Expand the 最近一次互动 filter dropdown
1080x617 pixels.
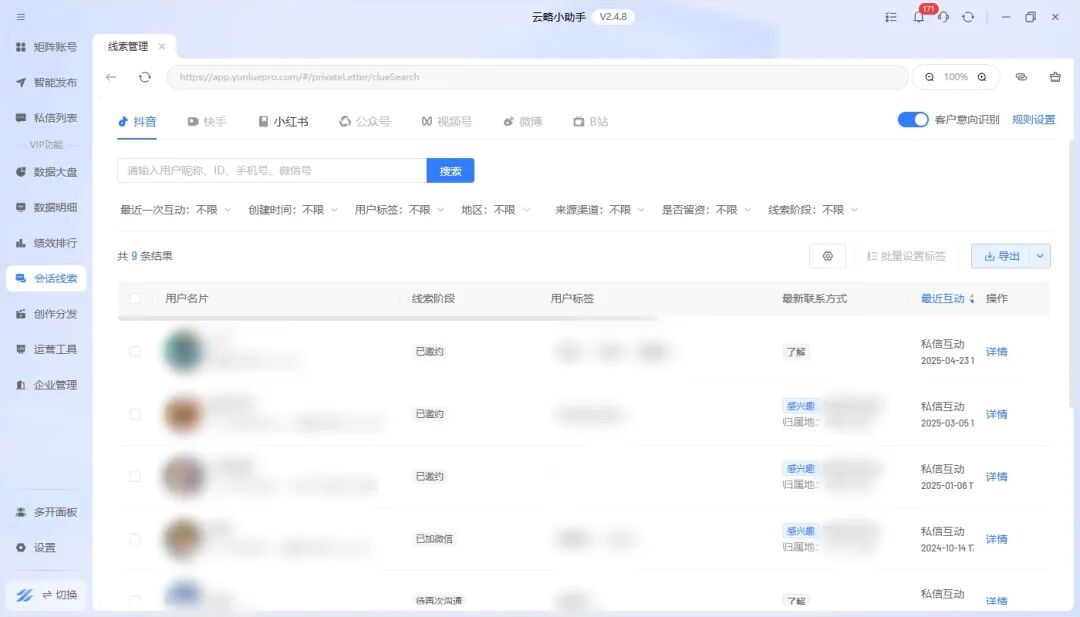click(x=175, y=210)
